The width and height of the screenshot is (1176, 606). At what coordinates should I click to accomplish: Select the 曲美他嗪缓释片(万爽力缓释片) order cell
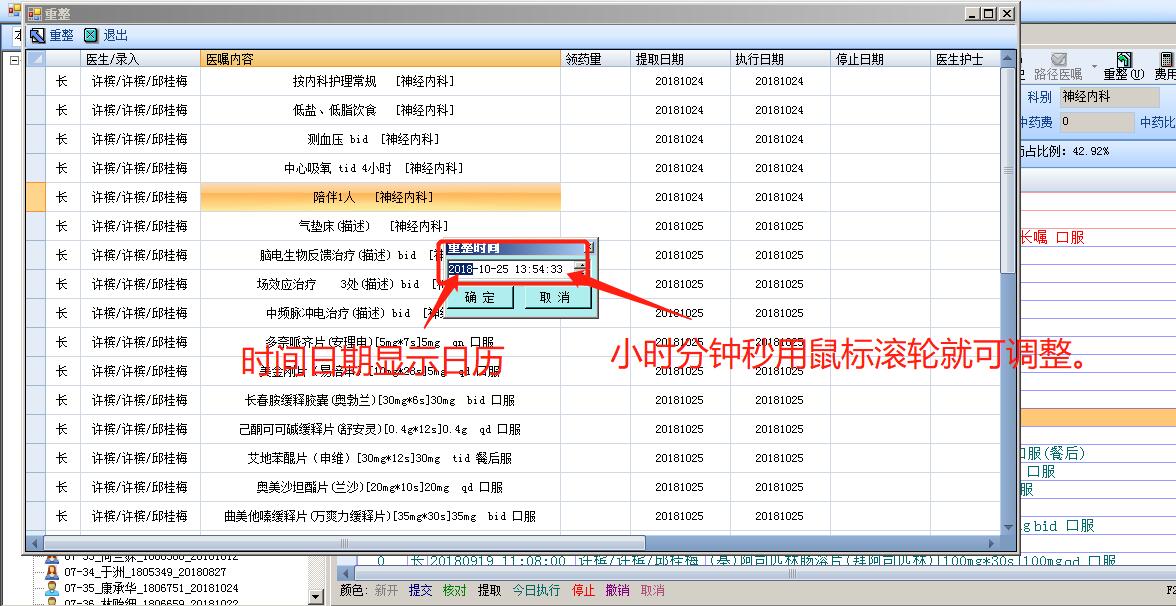coord(380,517)
